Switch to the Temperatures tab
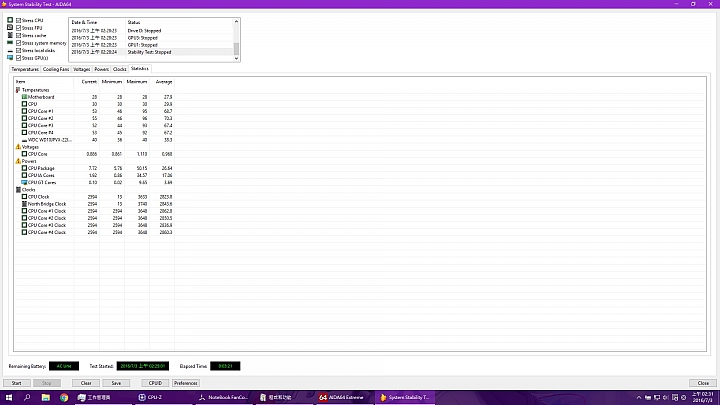Screen dimensions: 720x405 coord(25,69)
